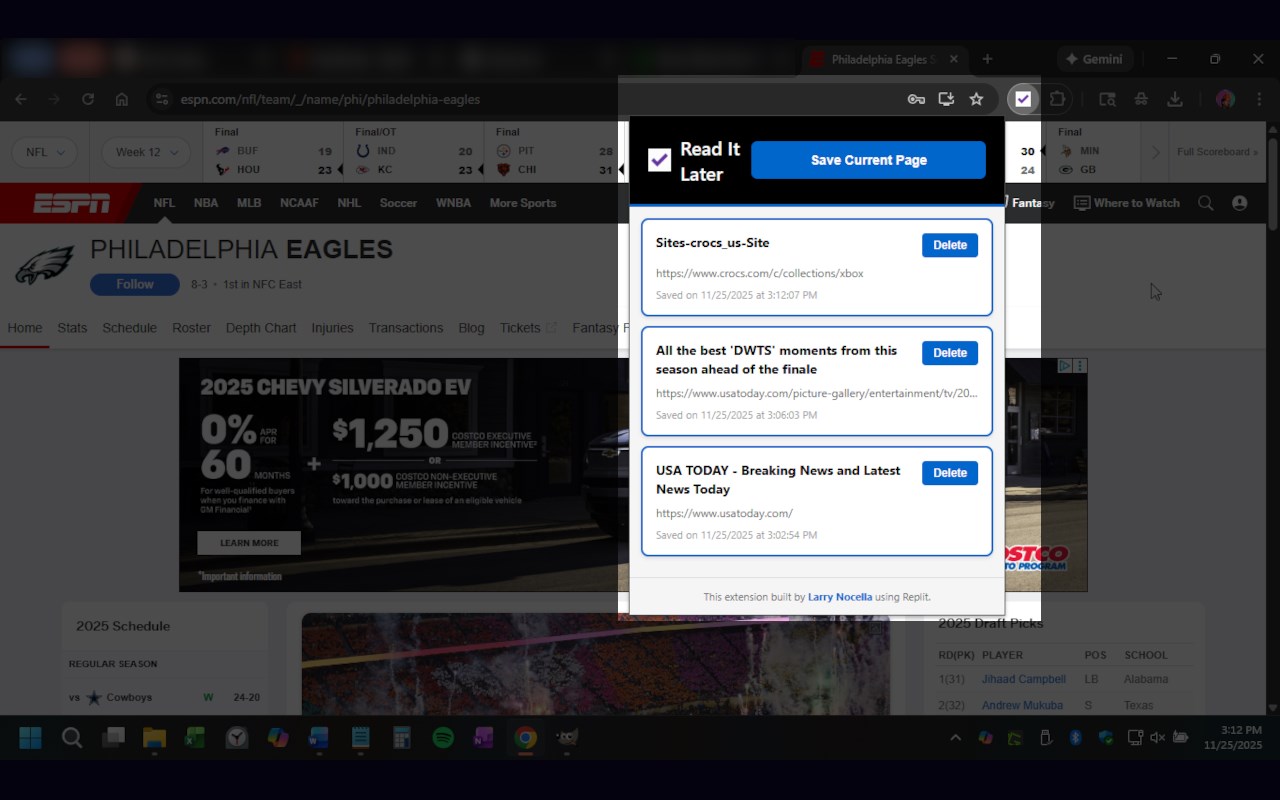Delete the Sites-crocs_us-Site saved item
Image resolution: width=1280 pixels, height=800 pixels.
coord(950,245)
